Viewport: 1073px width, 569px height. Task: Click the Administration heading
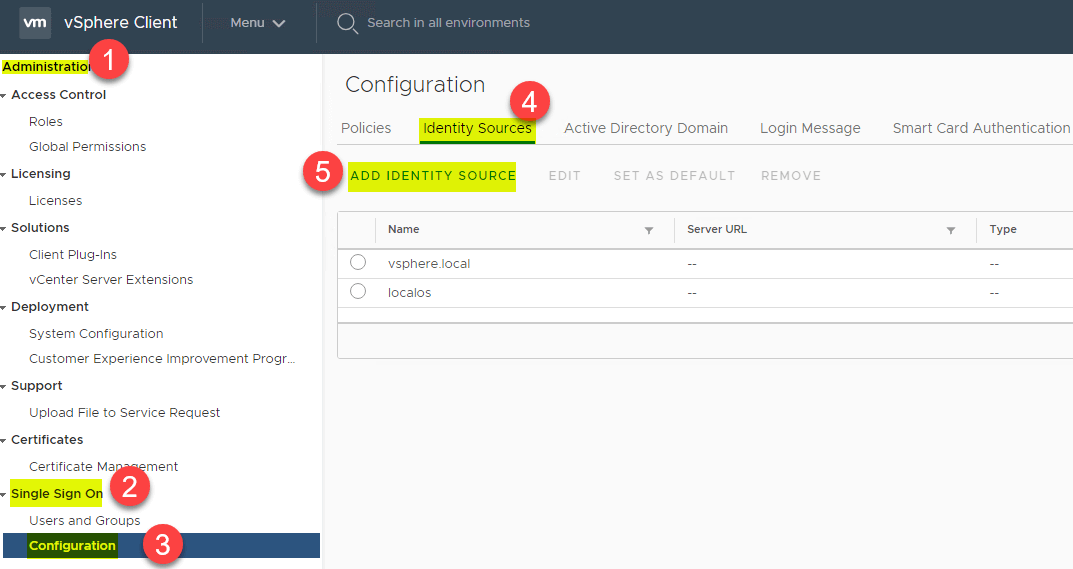47,66
